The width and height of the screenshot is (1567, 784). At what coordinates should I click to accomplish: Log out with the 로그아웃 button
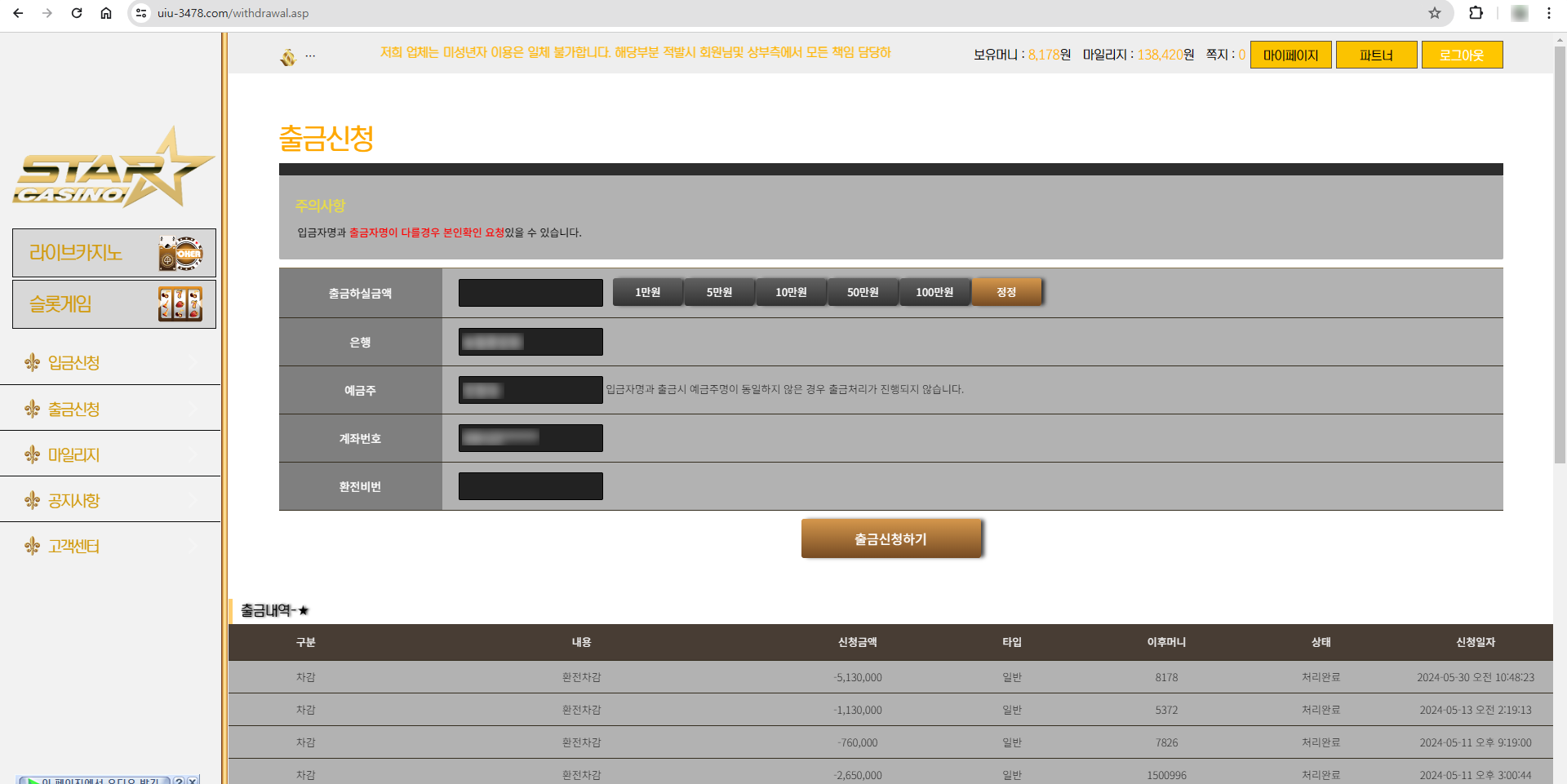click(1463, 55)
